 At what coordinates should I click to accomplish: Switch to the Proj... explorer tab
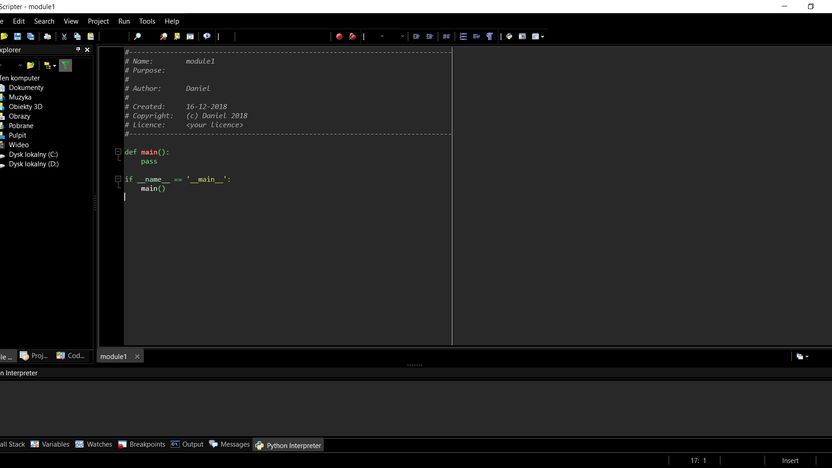pos(34,356)
